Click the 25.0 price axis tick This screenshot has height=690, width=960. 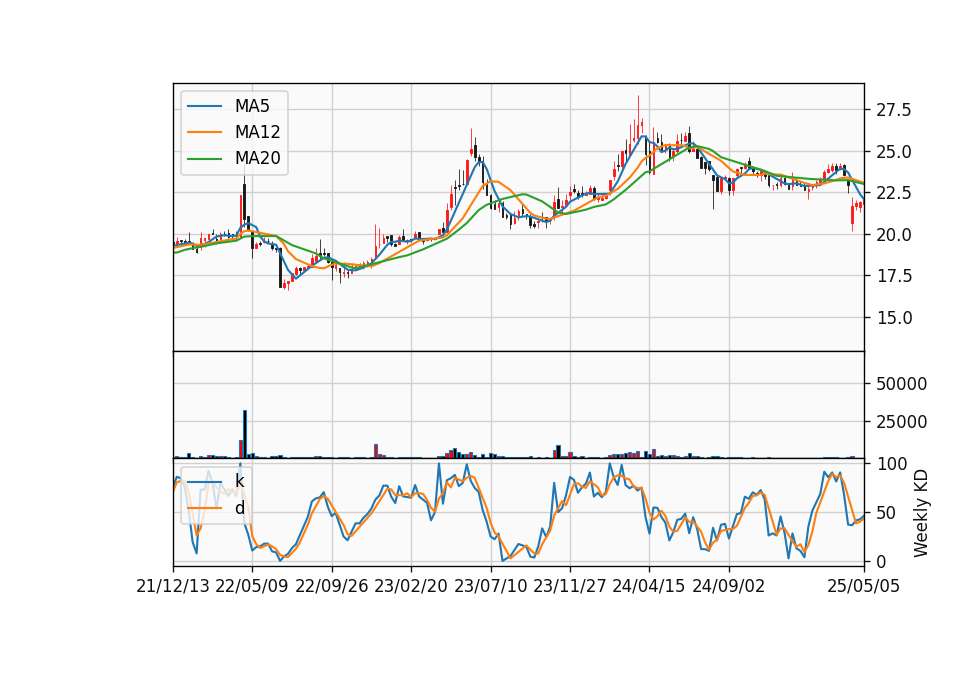point(893,152)
